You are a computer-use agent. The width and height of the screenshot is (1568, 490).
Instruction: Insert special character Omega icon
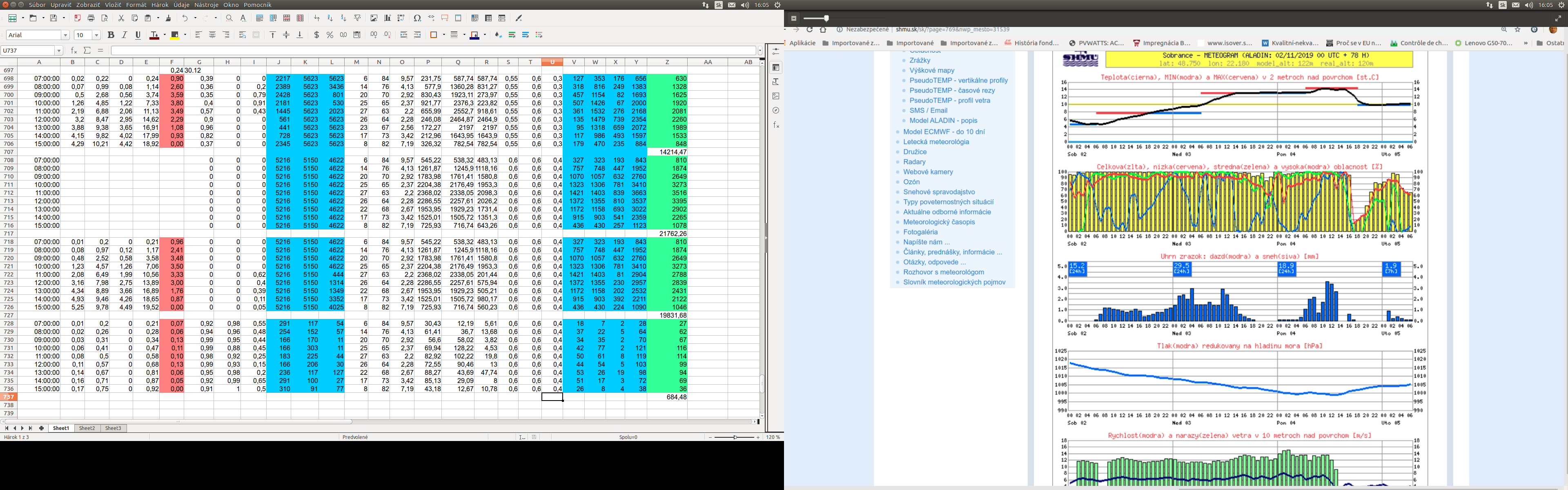pyautogui.click(x=417, y=18)
